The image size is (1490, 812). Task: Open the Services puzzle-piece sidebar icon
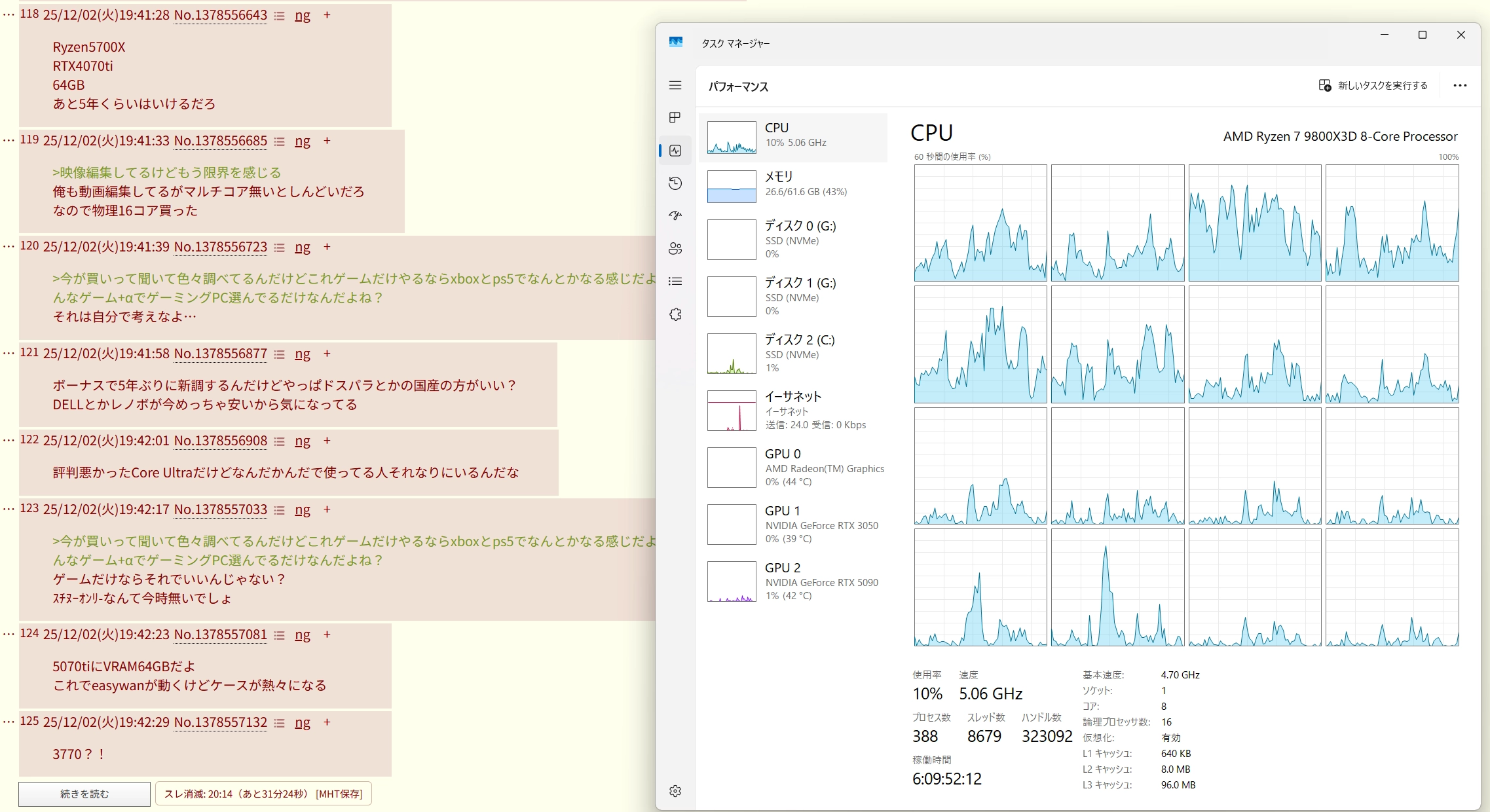675,314
